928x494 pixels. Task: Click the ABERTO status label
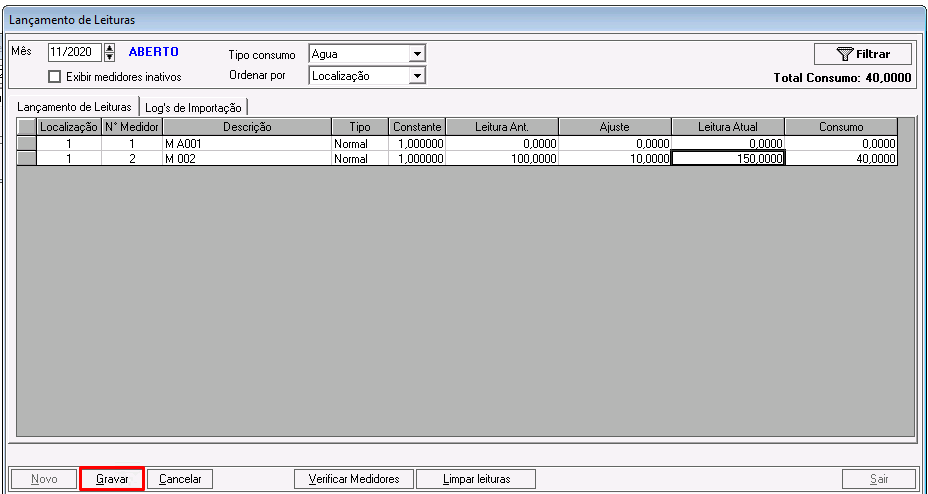tap(153, 52)
